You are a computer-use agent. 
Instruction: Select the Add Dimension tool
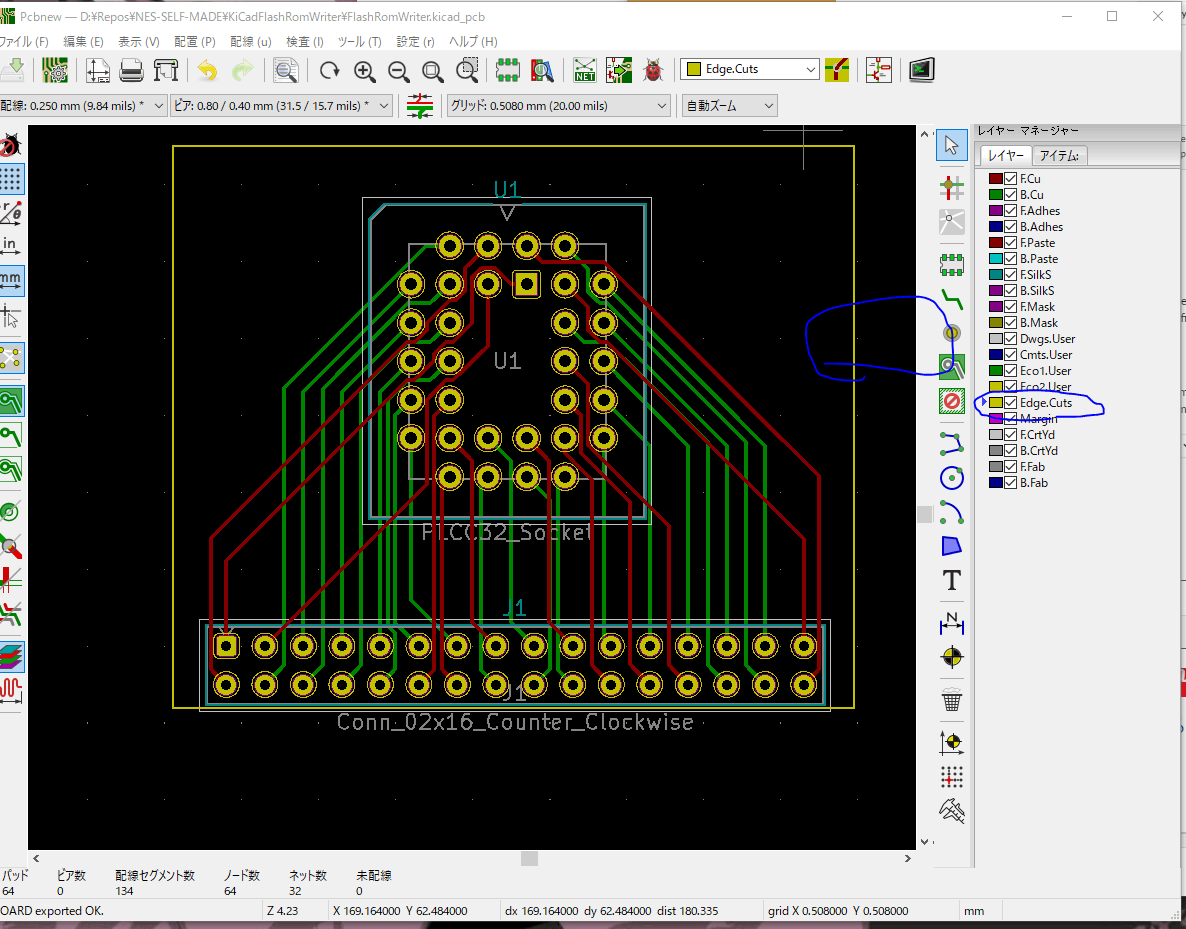[x=952, y=623]
